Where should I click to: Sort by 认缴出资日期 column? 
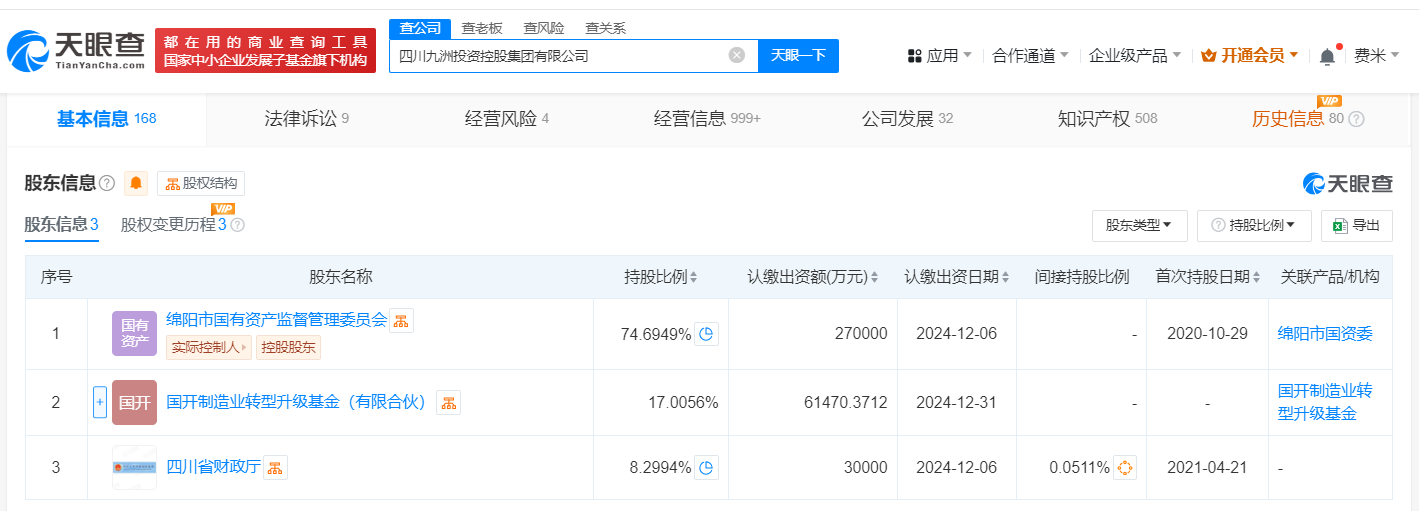pos(1005,277)
